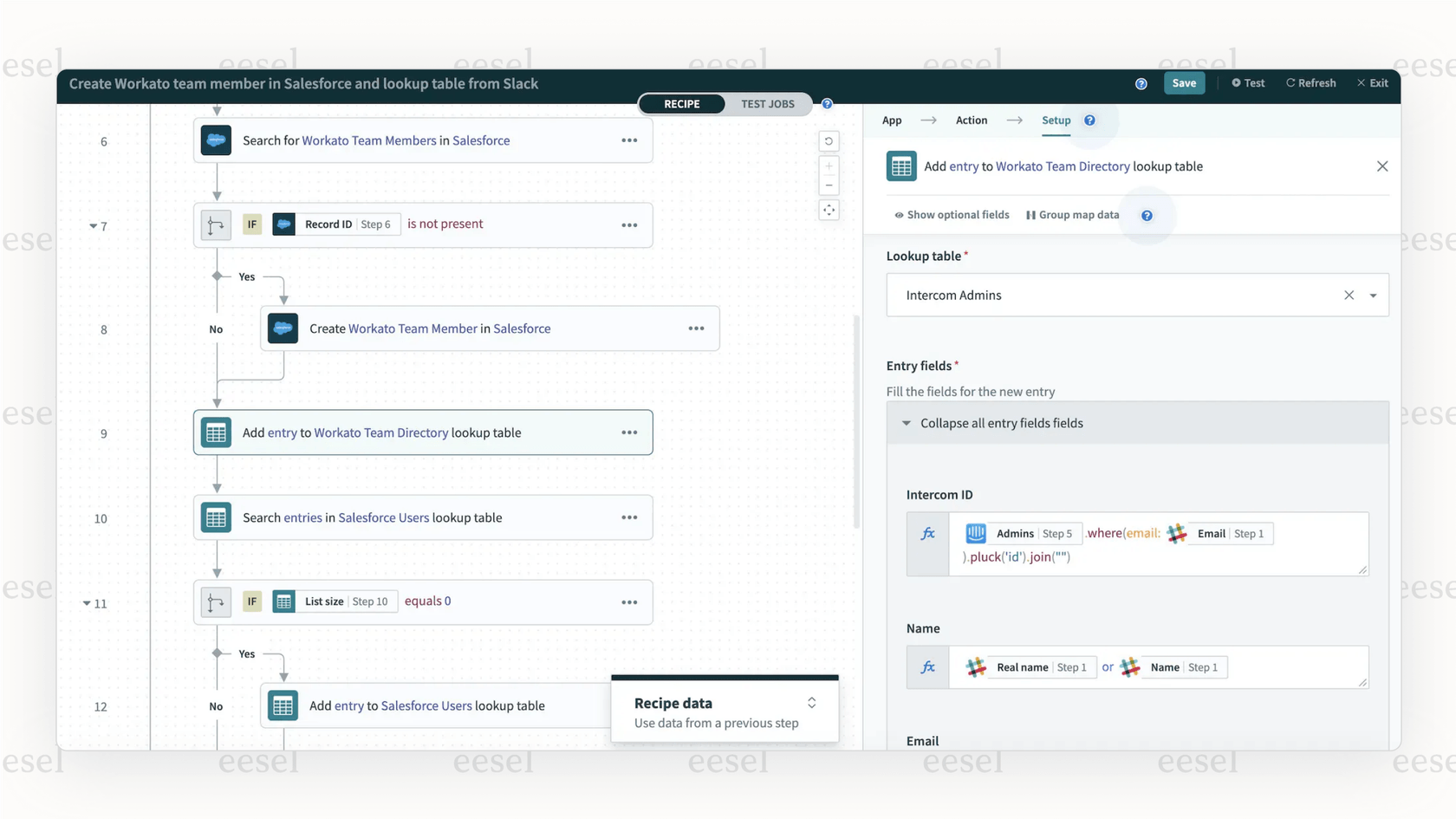The image size is (1456, 819).
Task: Open Setup in the App Action Setup breadcrumb
Action: tap(1056, 120)
